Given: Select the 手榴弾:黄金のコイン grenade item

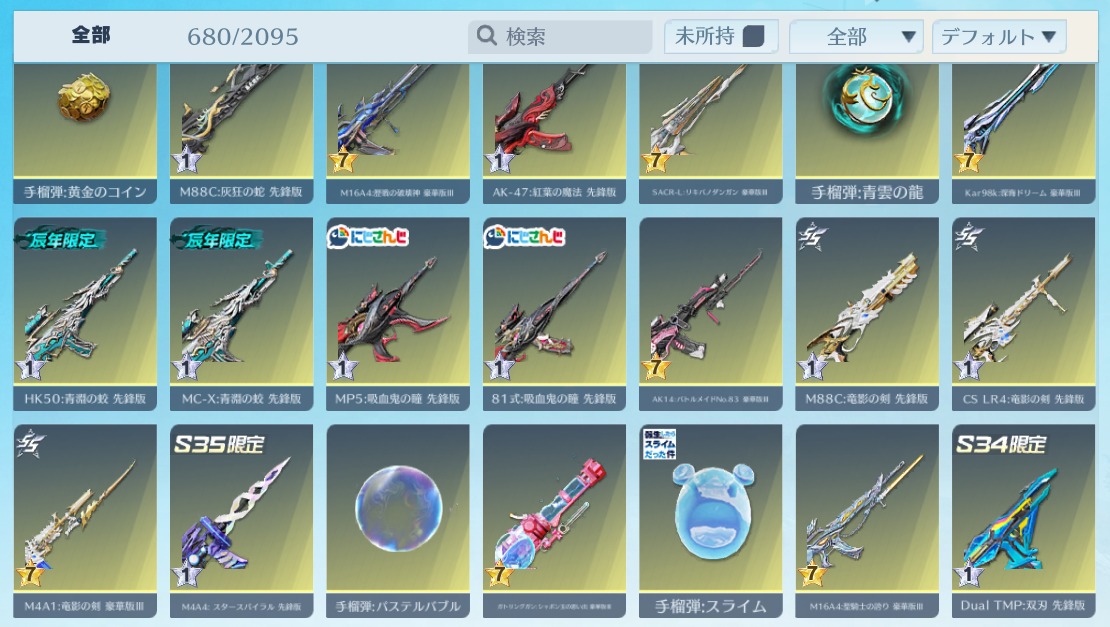Looking at the screenshot, I should pos(85,133).
